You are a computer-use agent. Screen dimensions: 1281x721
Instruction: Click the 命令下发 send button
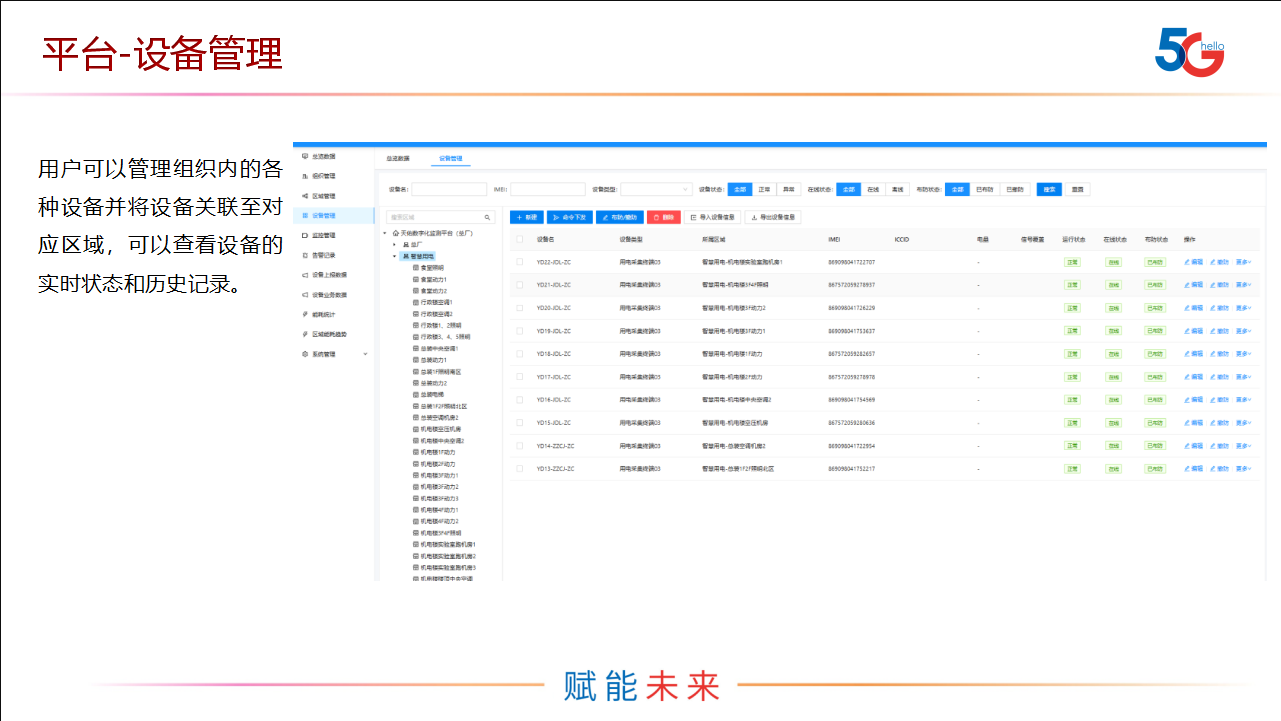[569, 217]
